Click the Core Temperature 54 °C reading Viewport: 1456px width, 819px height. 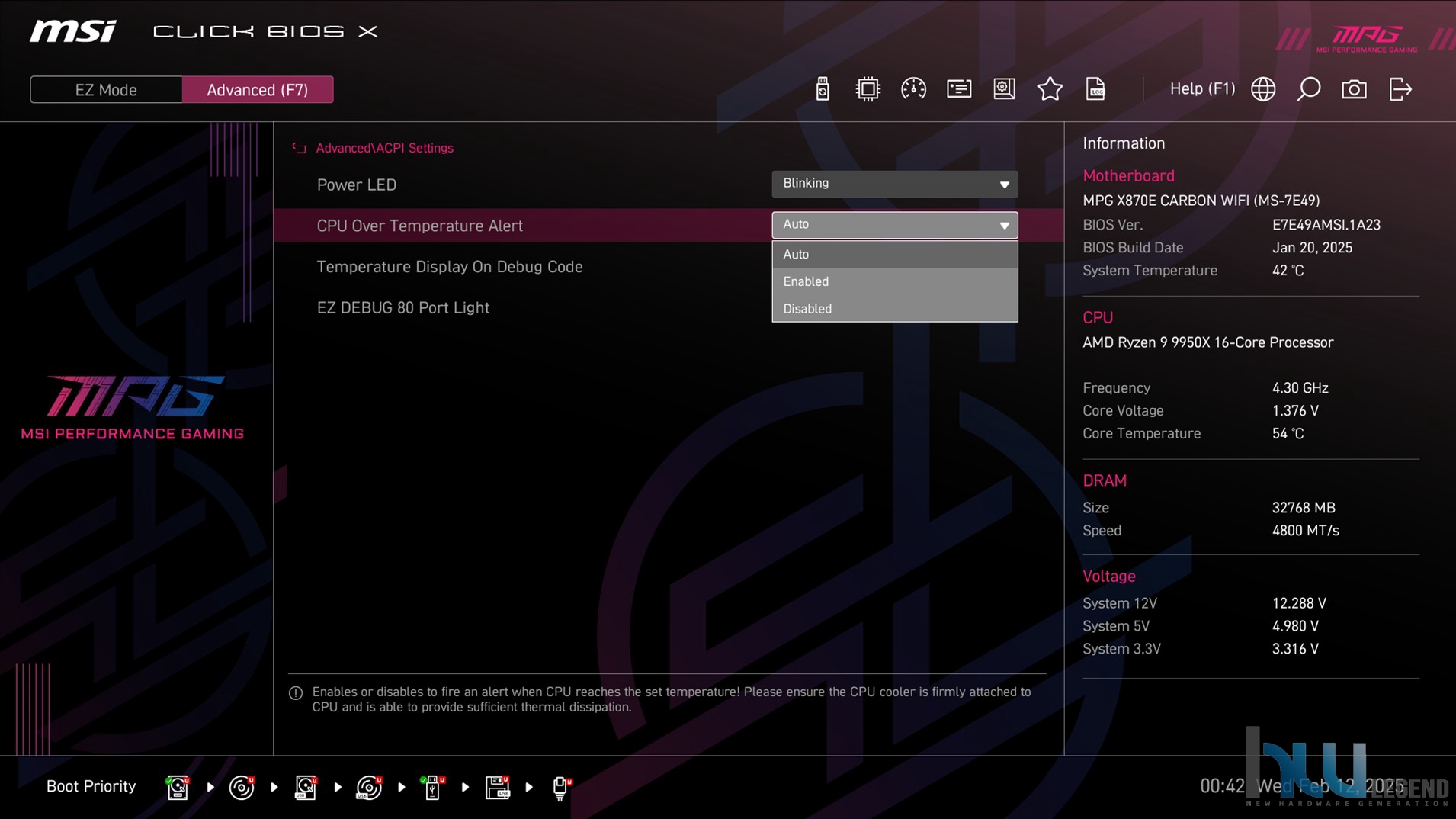[x=1288, y=434]
